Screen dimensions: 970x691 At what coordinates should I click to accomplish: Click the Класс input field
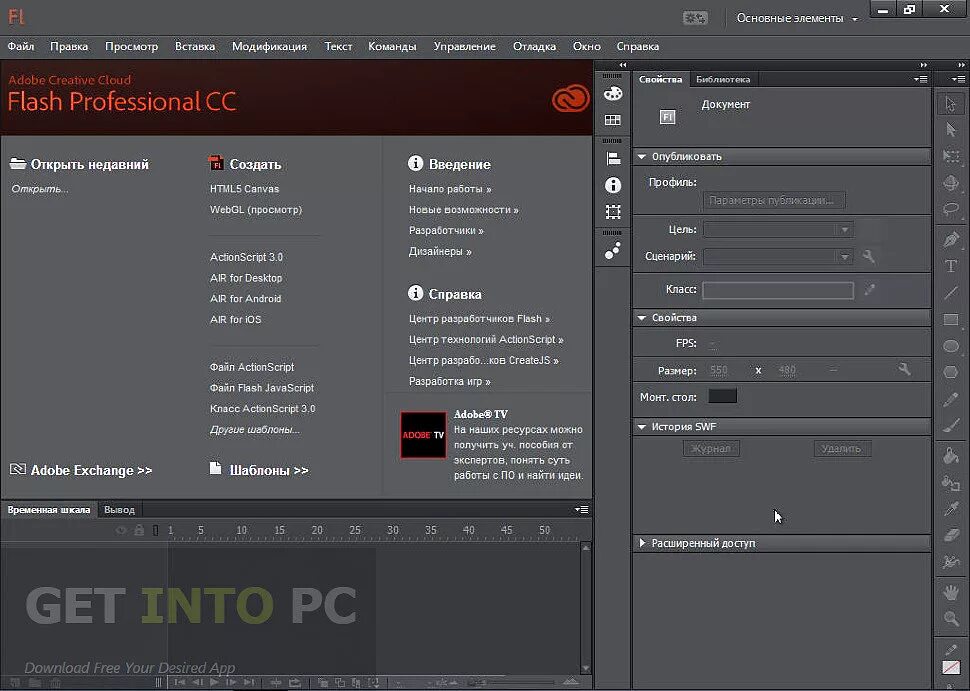778,290
